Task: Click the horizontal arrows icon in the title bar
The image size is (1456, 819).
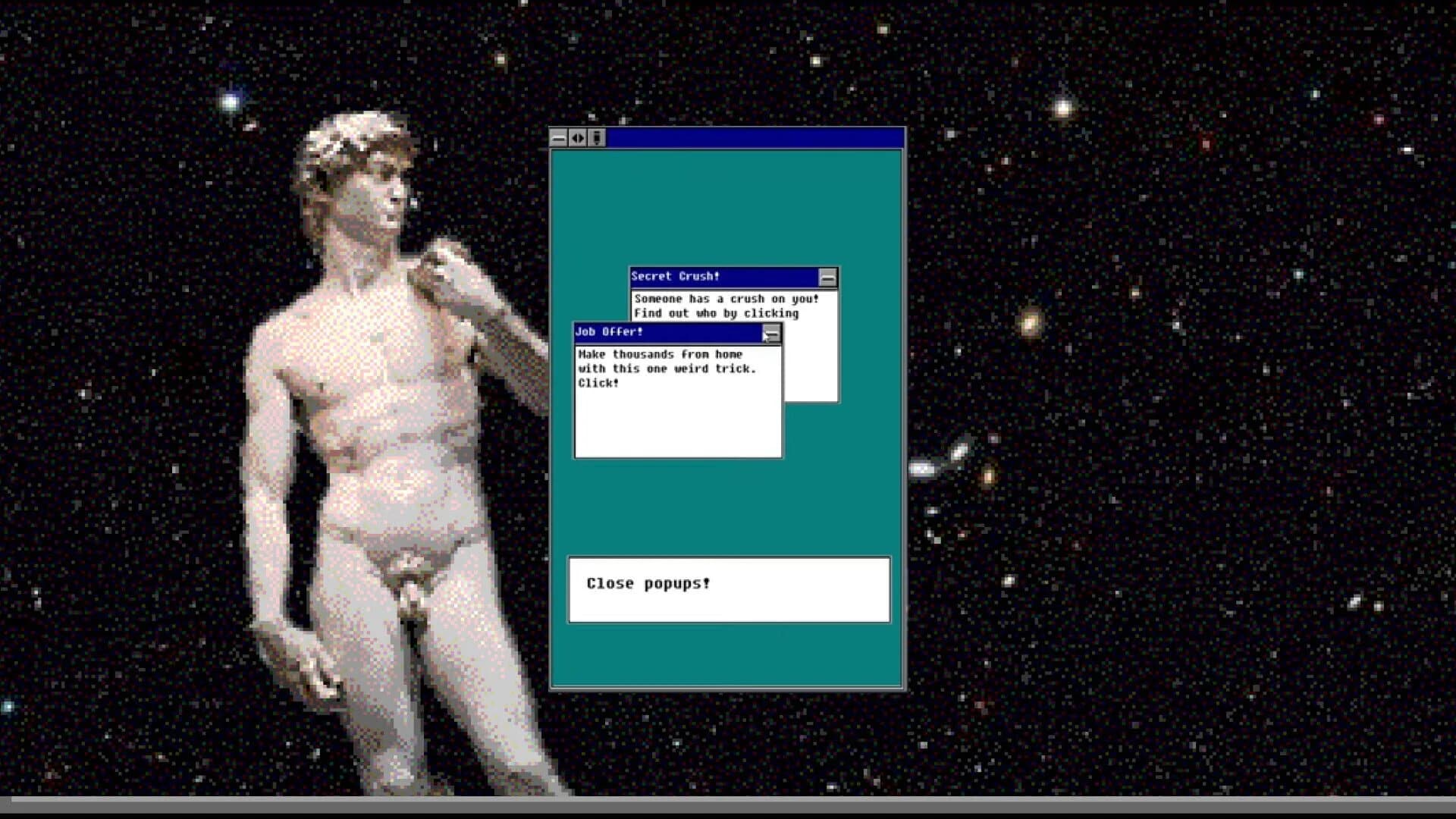Action: click(578, 138)
